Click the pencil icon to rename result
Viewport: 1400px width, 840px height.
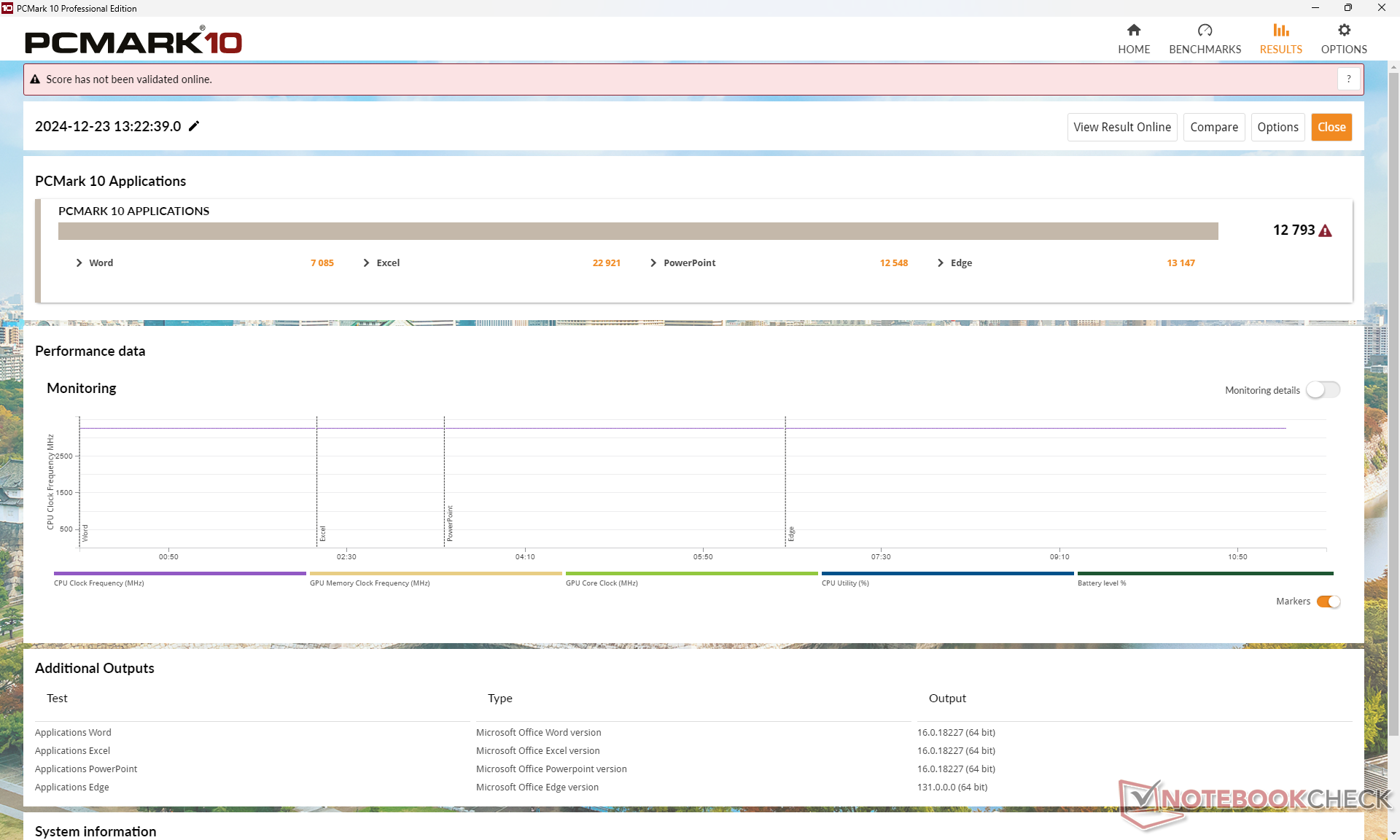(194, 126)
